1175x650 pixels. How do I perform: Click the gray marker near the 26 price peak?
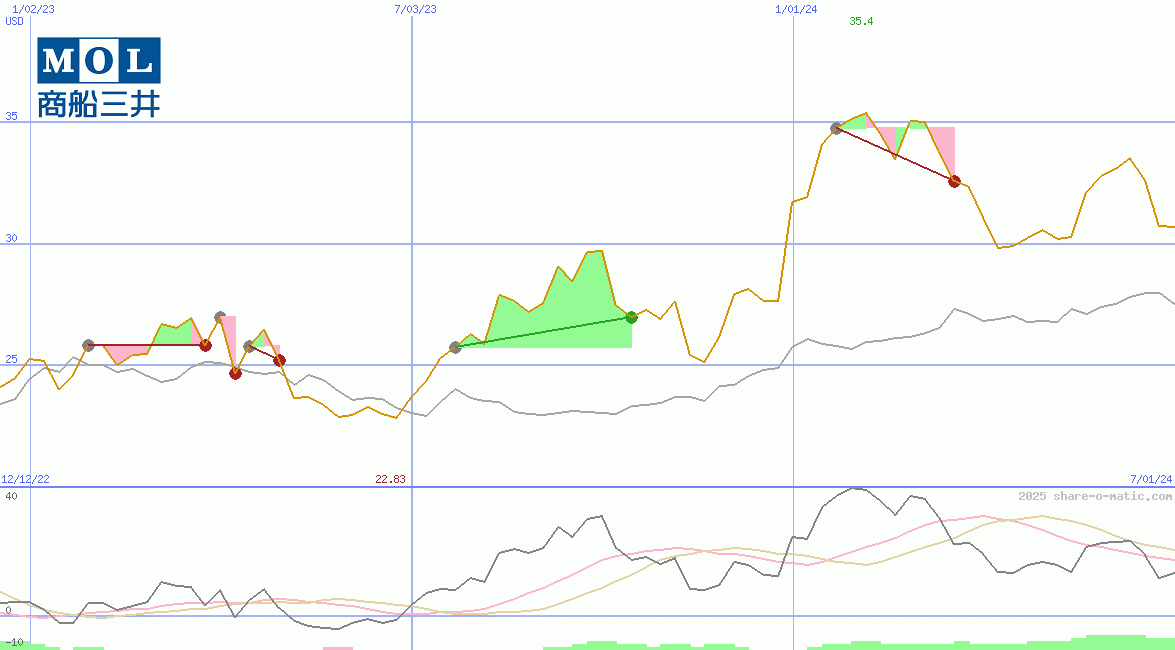(219, 316)
